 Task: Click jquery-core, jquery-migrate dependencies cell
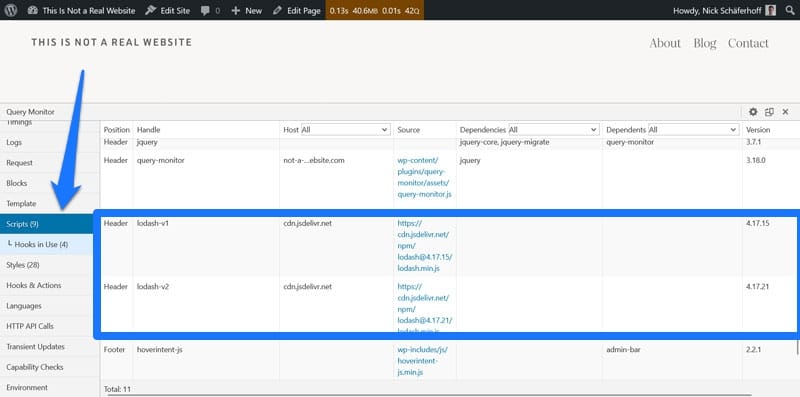click(504, 142)
